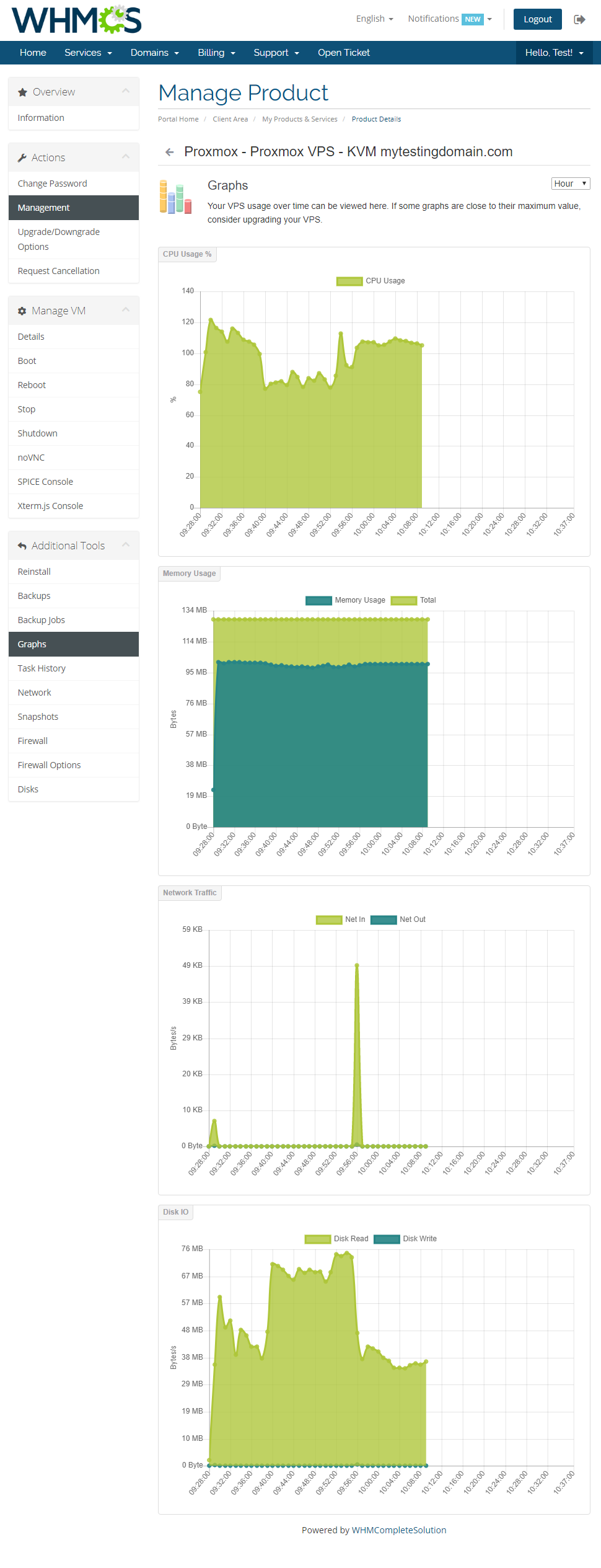Click Shutdown under Manage VM
Screen dimensions: 601x1568
74,433
